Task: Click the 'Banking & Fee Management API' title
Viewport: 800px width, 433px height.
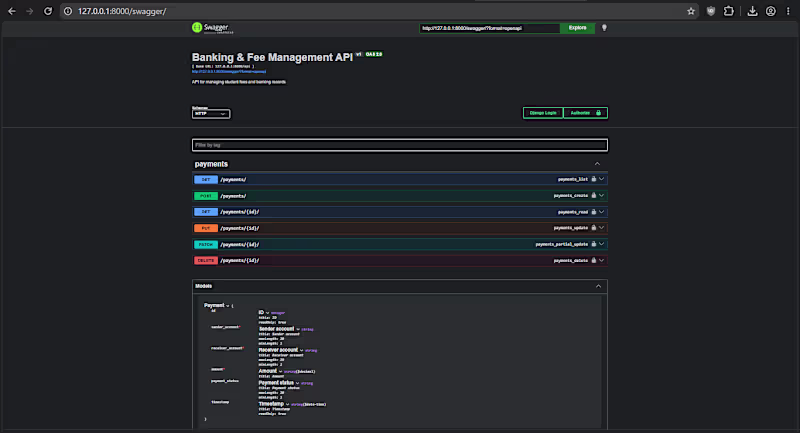Action: [272, 57]
